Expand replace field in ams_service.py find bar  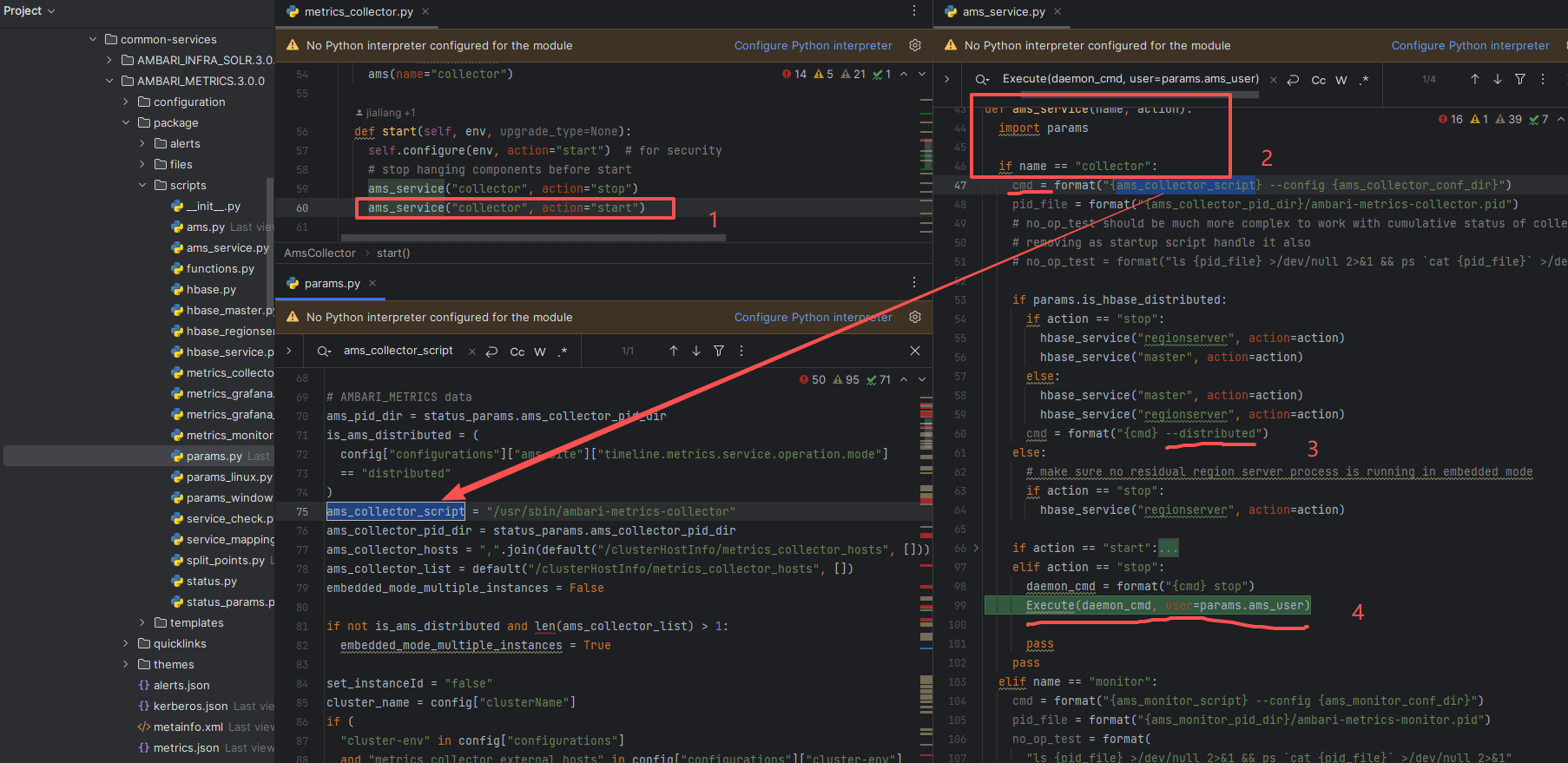tap(947, 79)
